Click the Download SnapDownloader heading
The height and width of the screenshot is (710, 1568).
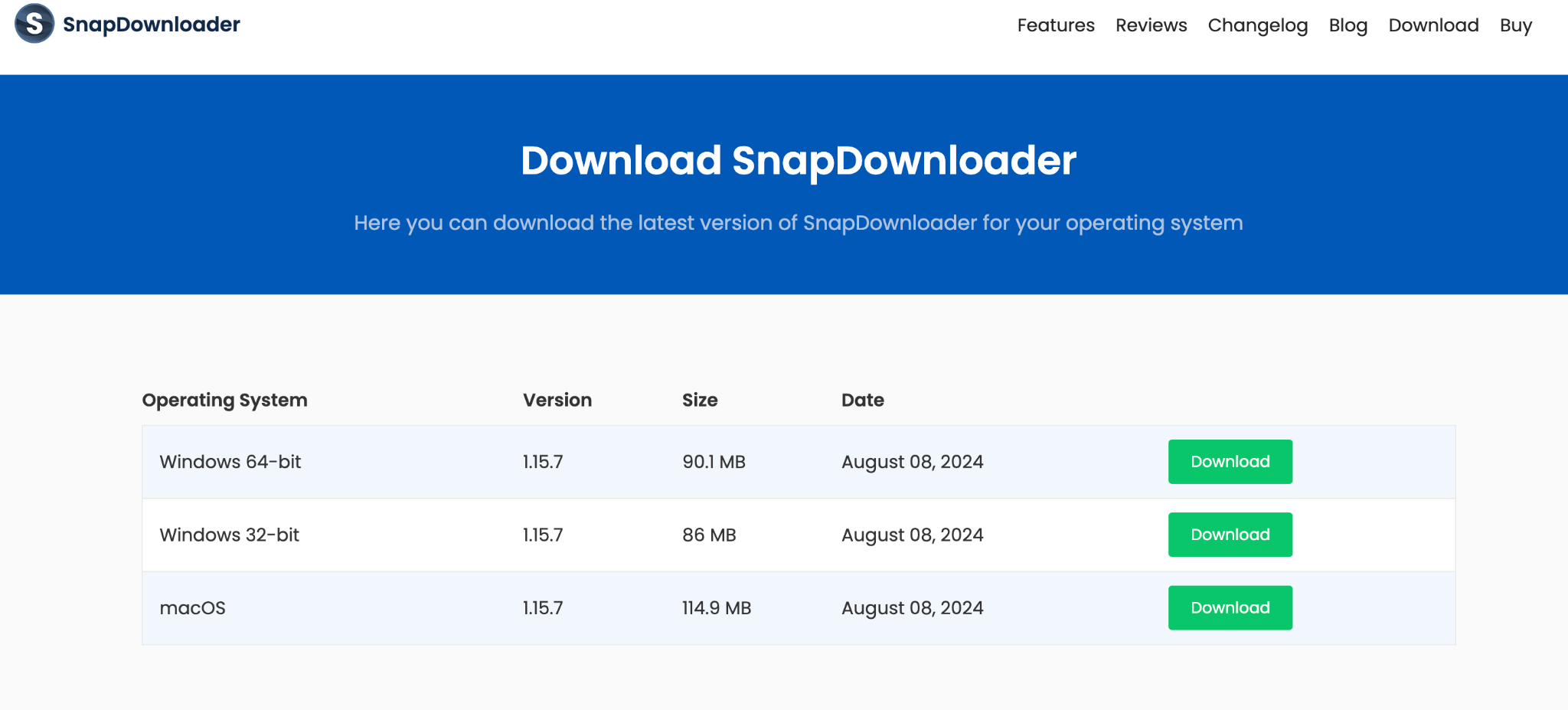(799, 162)
